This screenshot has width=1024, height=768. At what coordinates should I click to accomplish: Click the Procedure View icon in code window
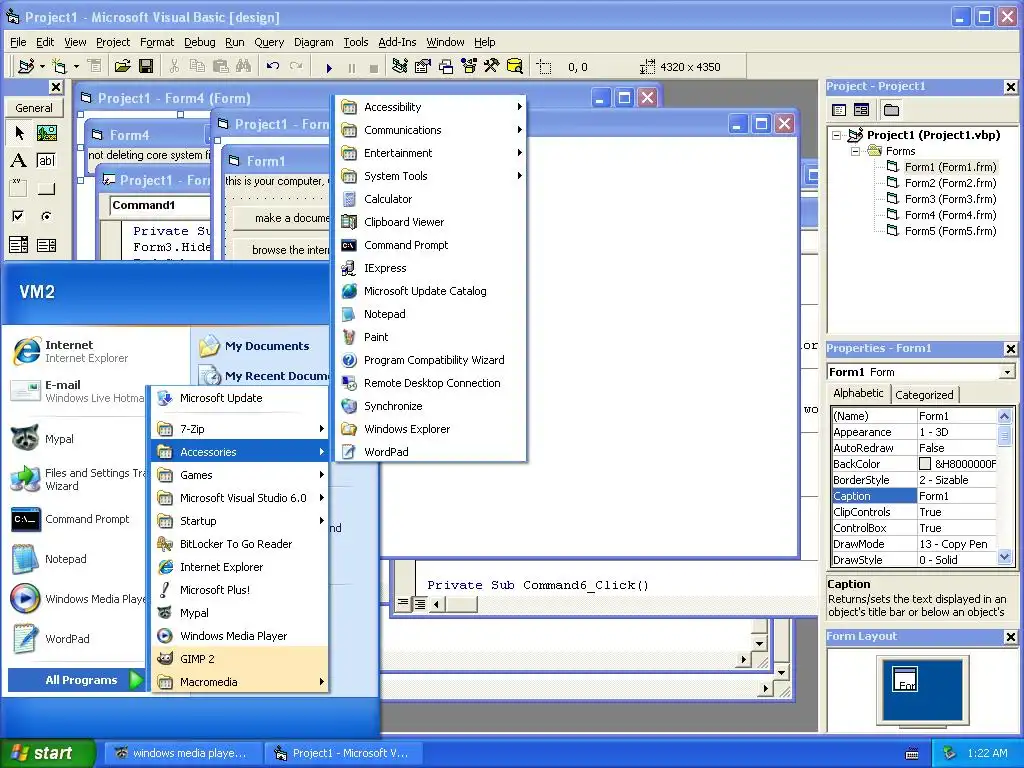coord(404,603)
